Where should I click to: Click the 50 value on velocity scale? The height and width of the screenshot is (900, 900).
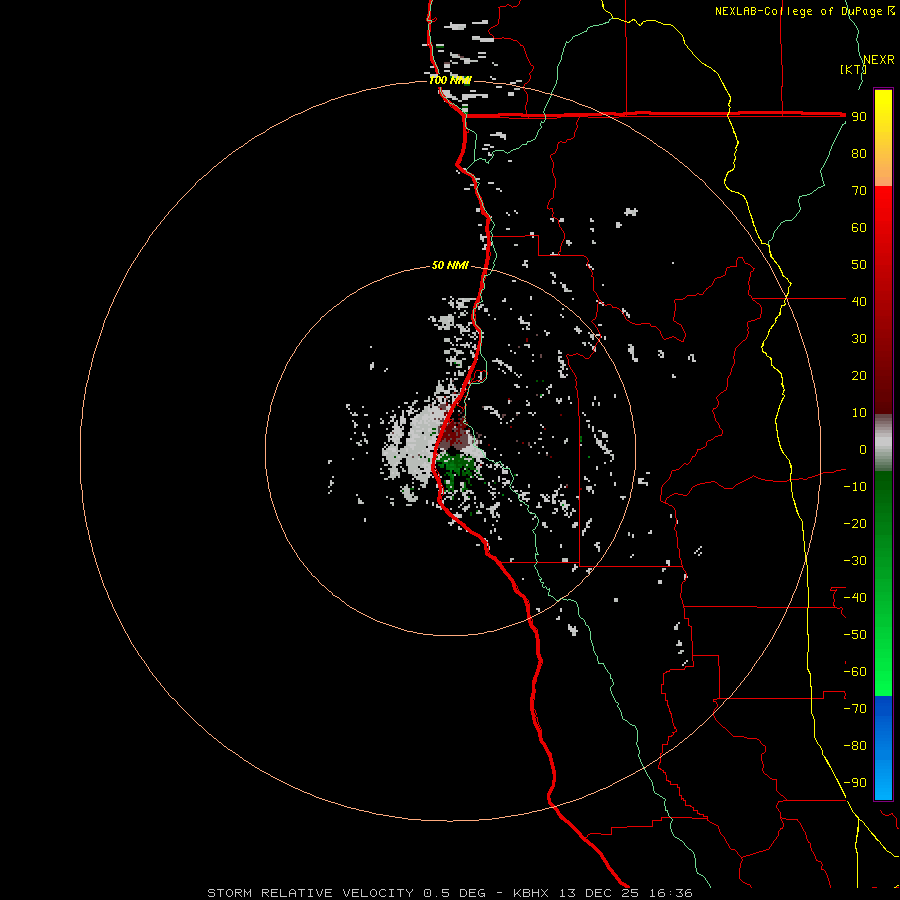(859, 265)
